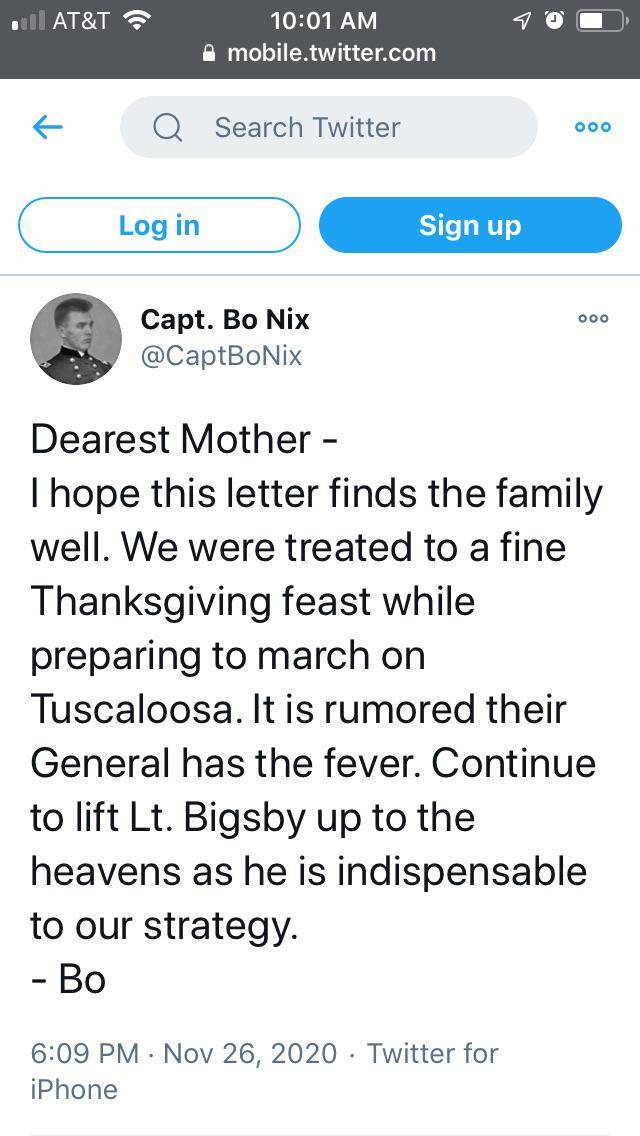Image resolution: width=640 pixels, height=1136 pixels.
Task: Click the @CaptBoNix handle
Action: coord(221,355)
